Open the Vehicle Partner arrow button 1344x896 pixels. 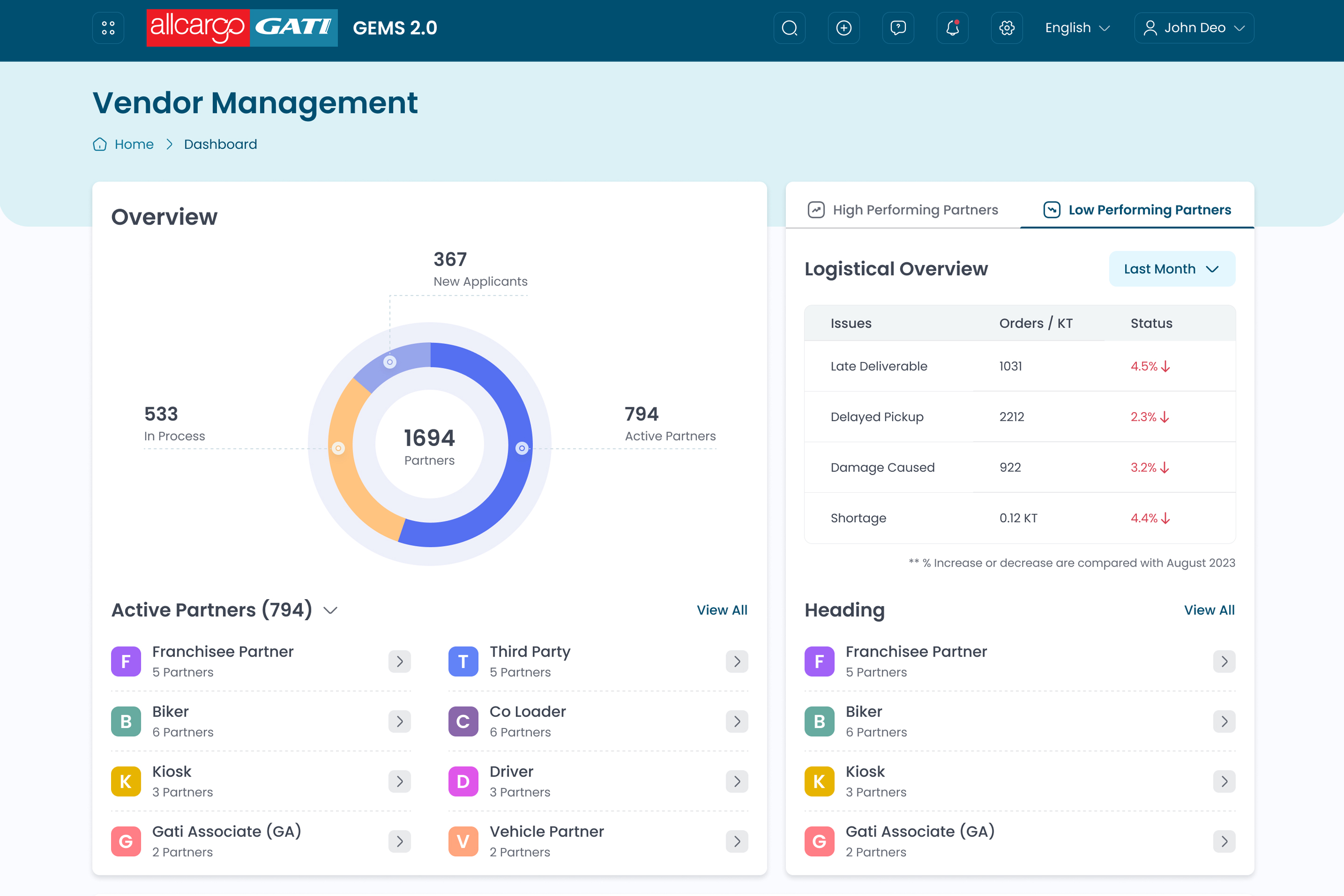click(736, 841)
